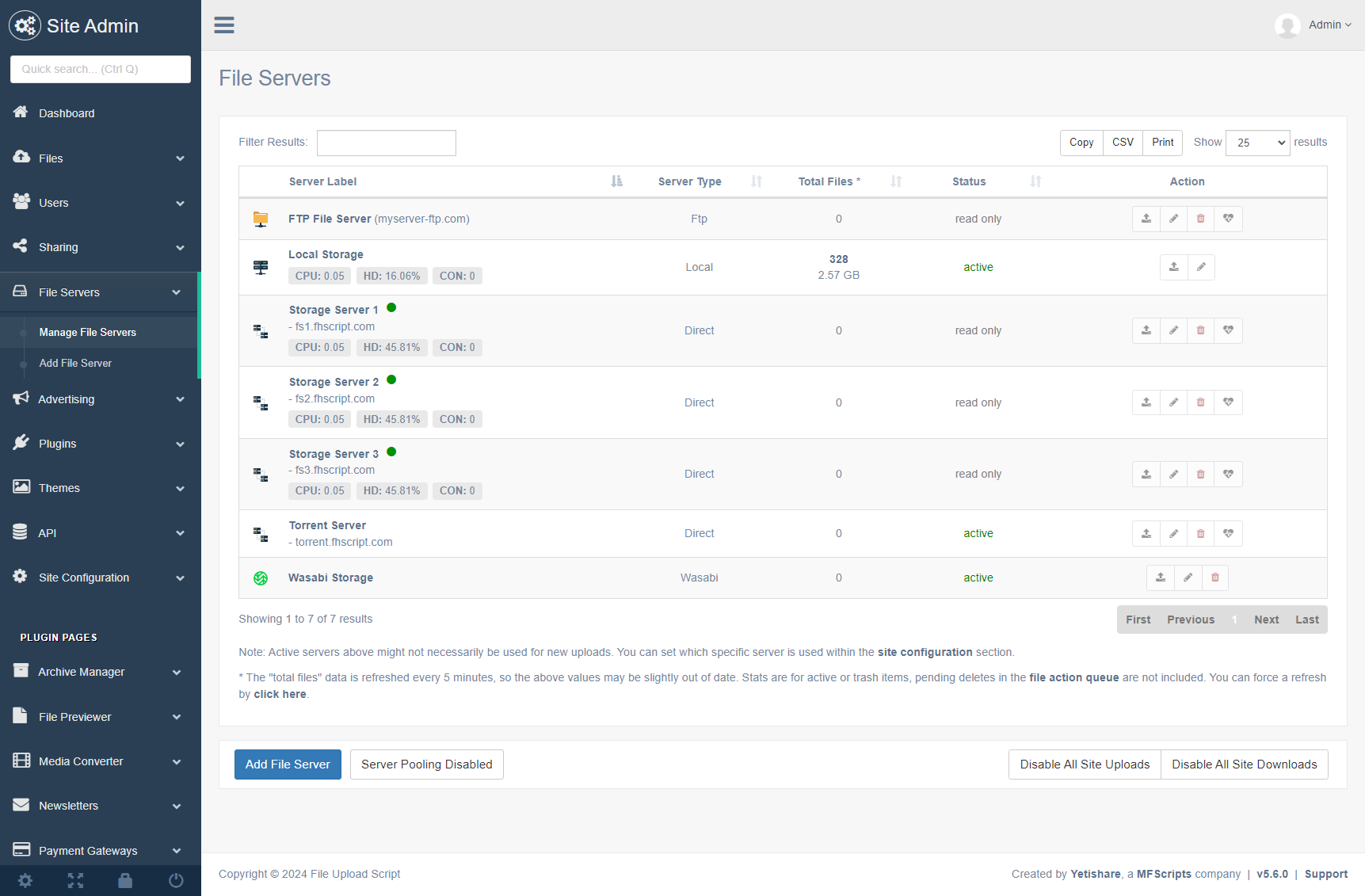
Task: Expand the Users sidebar section
Action: pyautogui.click(x=100, y=203)
